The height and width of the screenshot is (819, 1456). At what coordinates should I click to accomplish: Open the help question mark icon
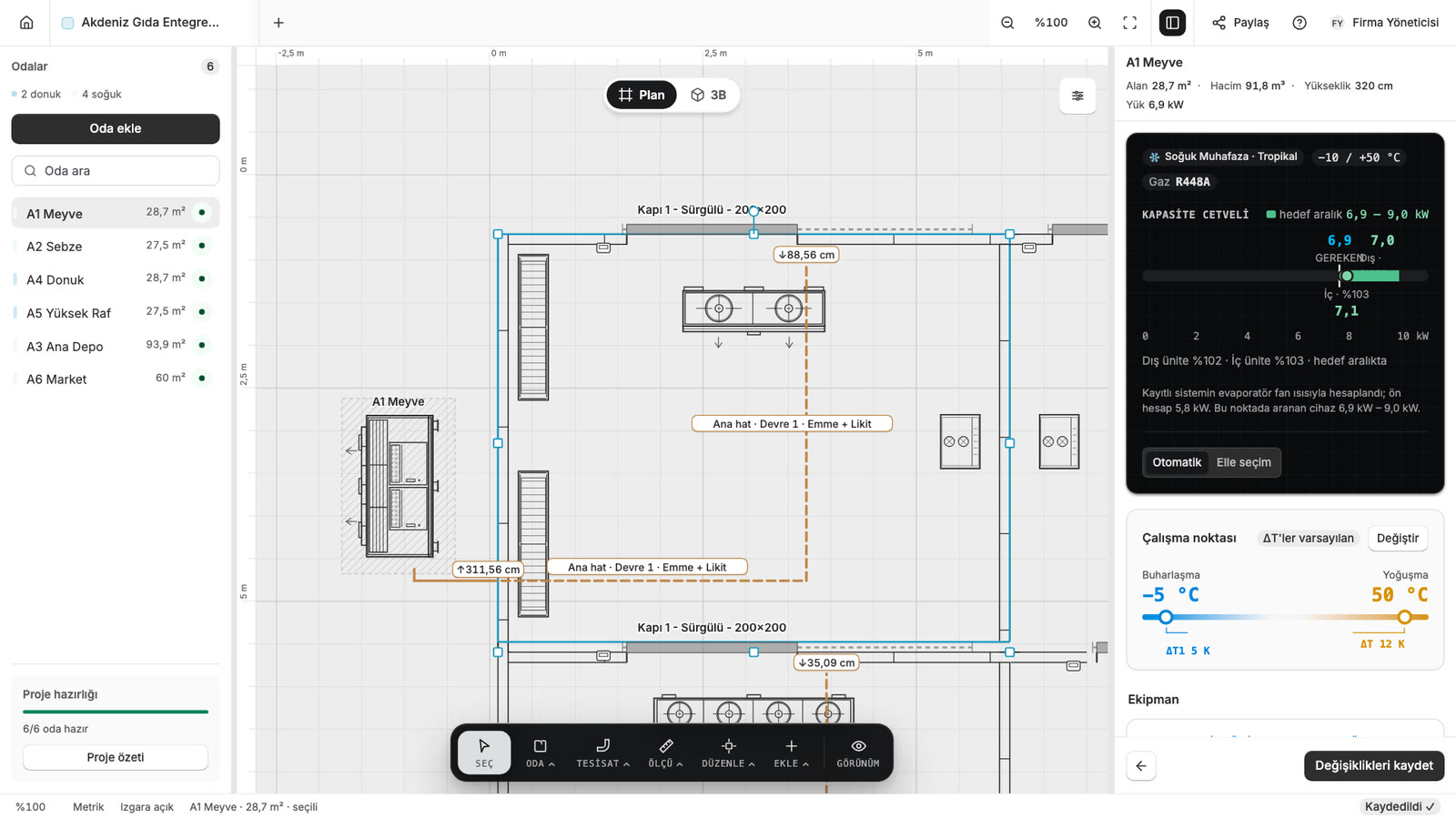pos(1299,23)
